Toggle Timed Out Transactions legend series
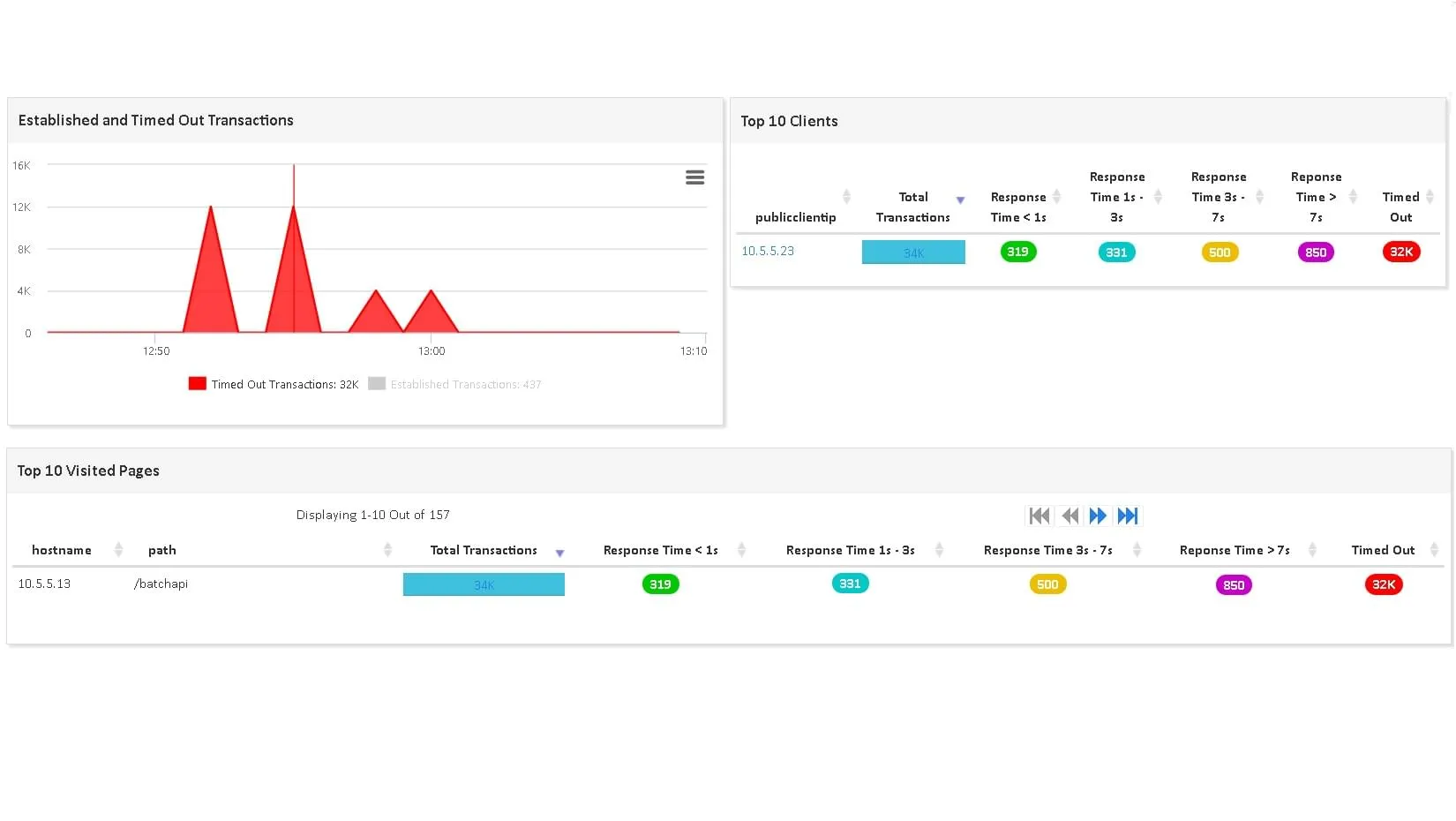 [274, 384]
